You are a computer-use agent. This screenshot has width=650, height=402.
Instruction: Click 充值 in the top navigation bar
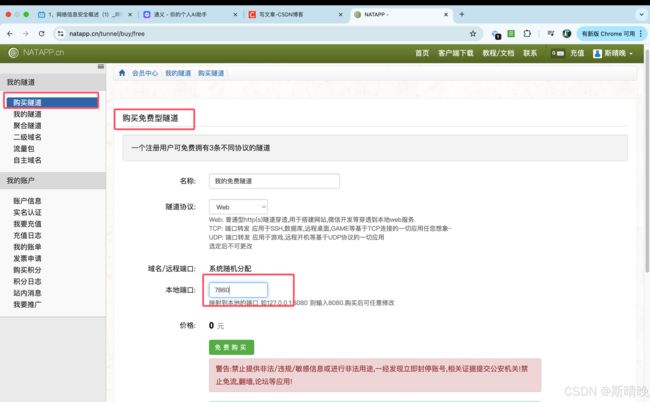[577, 53]
